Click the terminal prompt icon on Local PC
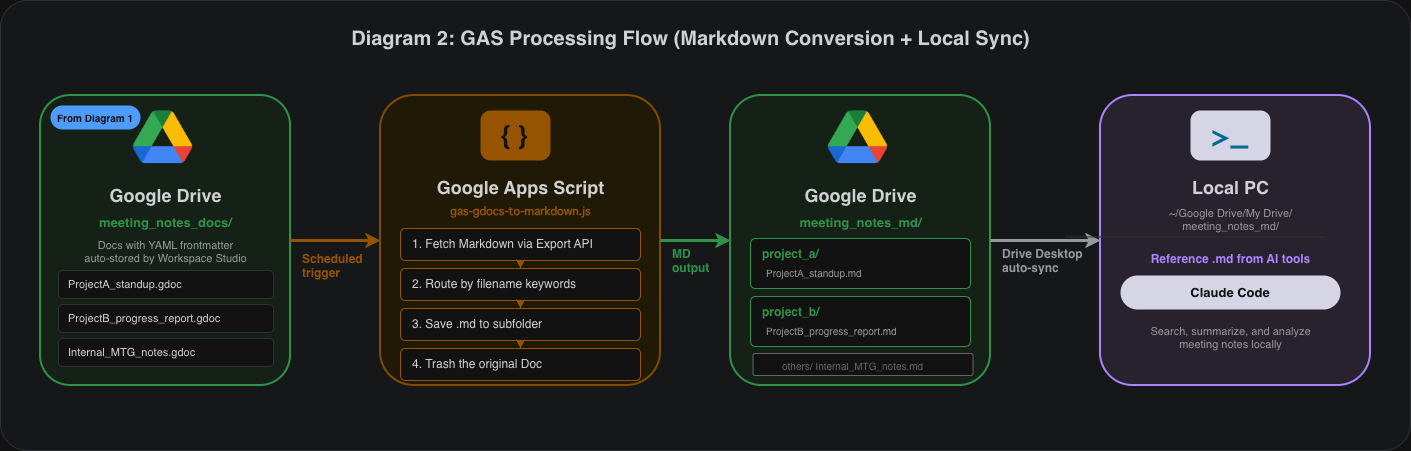Viewport: 1411px width, 451px height. click(x=1230, y=135)
